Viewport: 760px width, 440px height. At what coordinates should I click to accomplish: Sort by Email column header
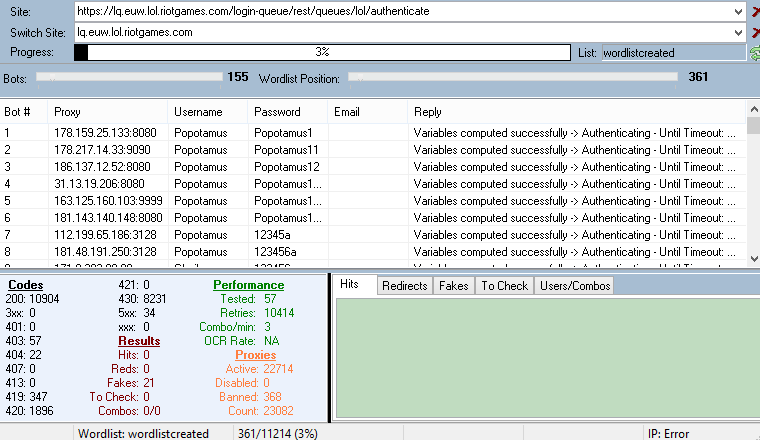click(368, 112)
